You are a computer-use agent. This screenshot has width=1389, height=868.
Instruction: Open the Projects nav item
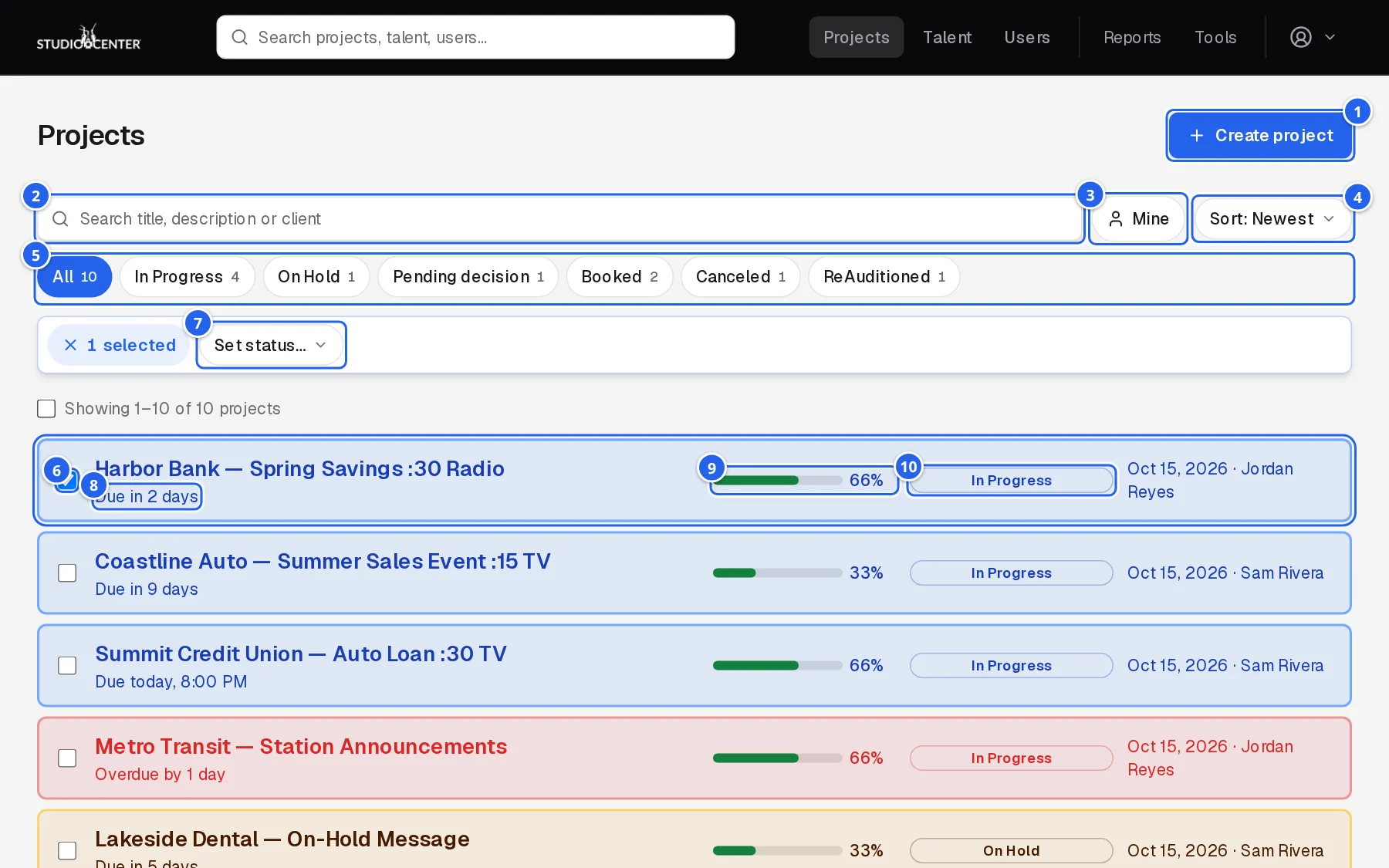point(857,37)
